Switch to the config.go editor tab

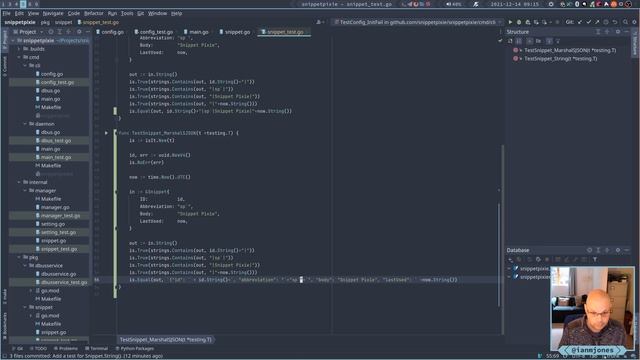coord(110,31)
